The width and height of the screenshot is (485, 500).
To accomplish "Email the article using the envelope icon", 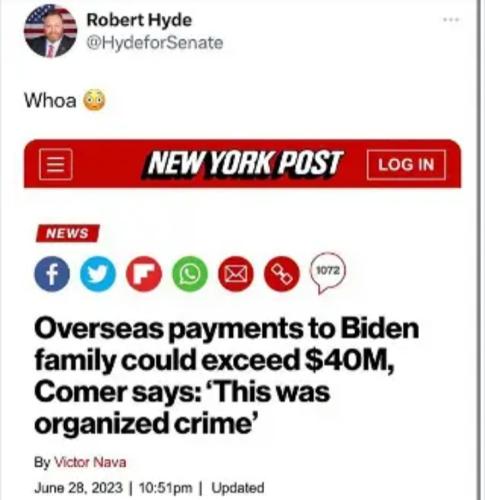I will point(236,274).
